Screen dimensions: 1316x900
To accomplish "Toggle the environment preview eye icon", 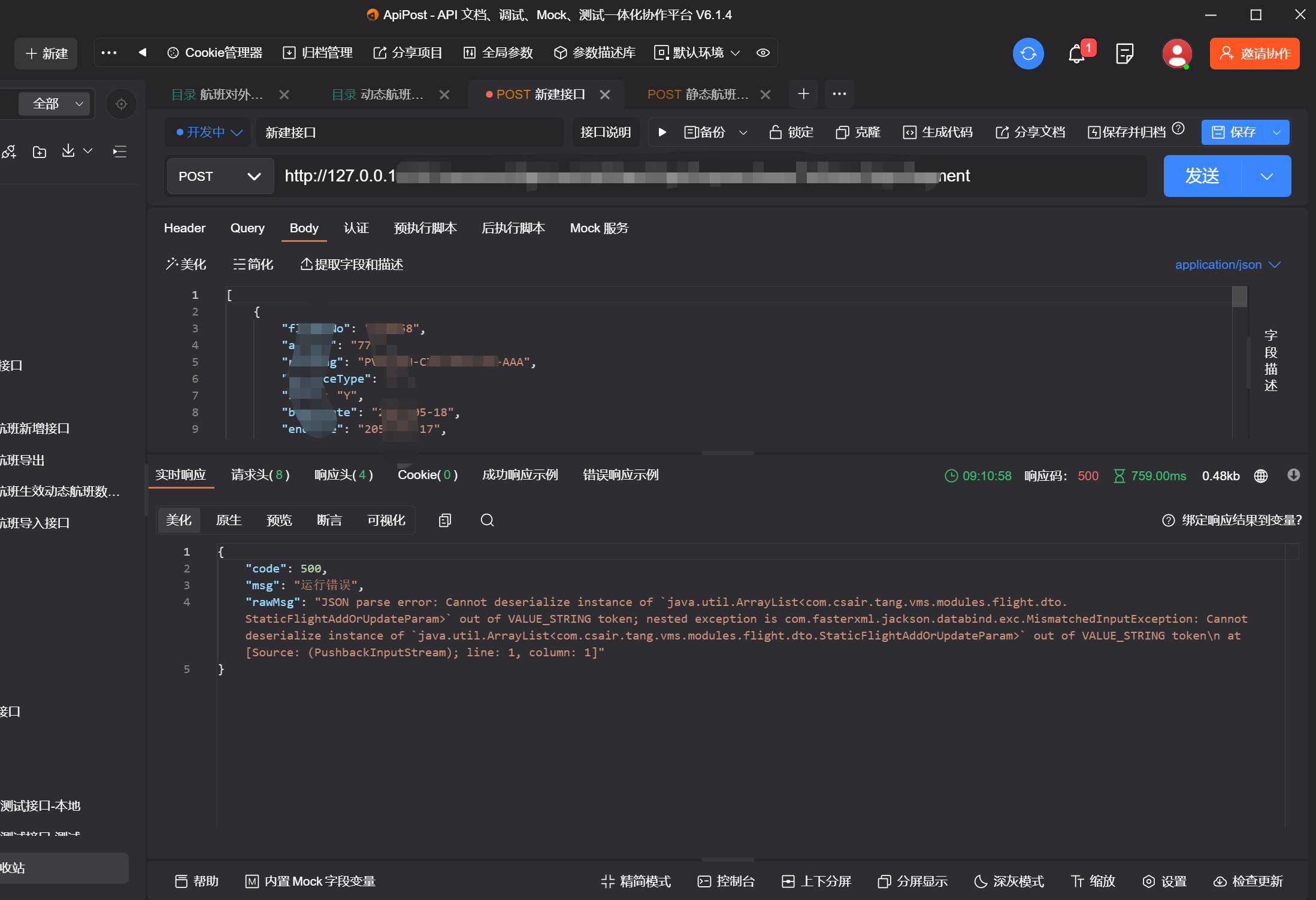I will tap(763, 53).
